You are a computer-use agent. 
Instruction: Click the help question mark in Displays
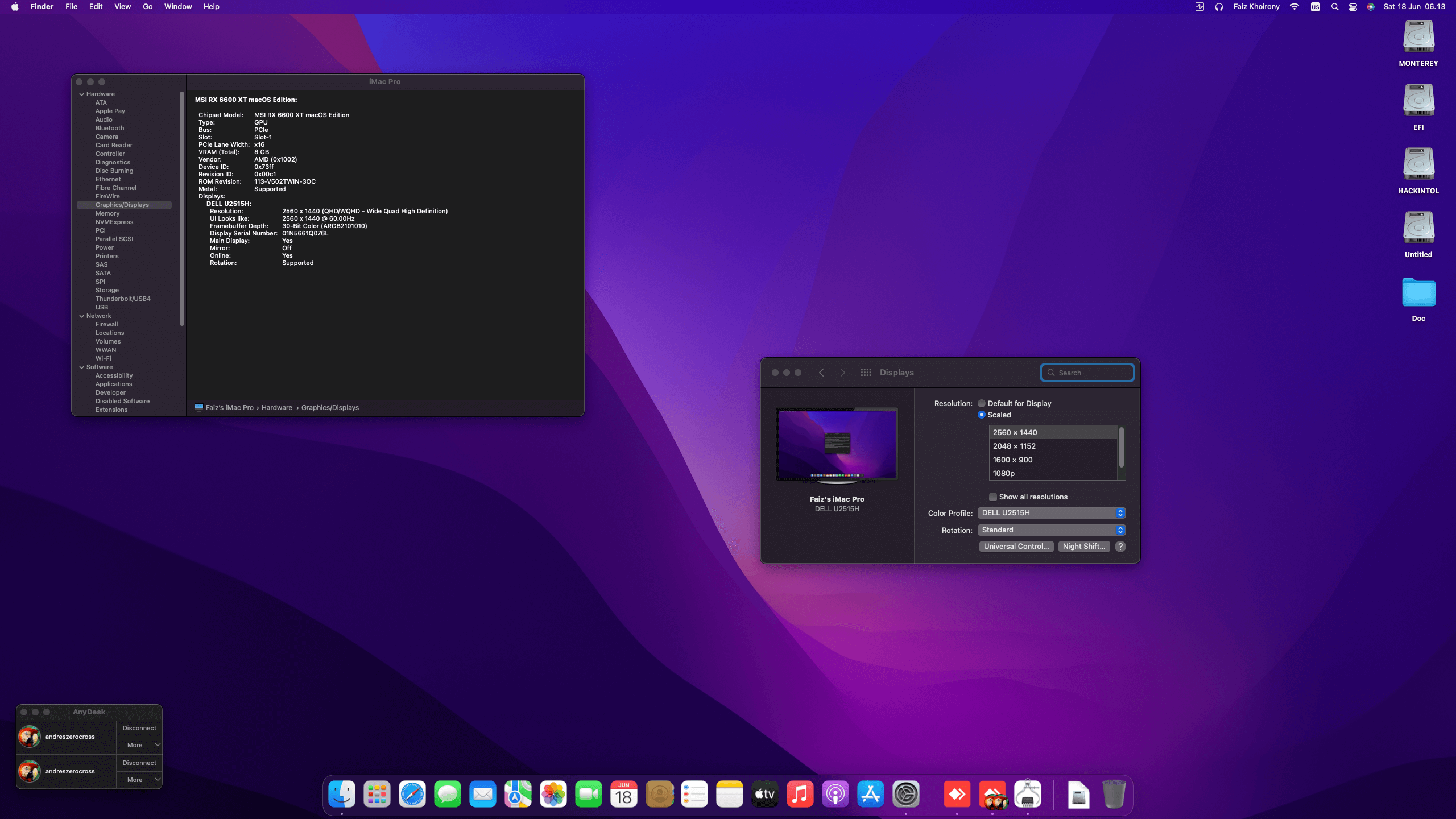click(1120, 547)
